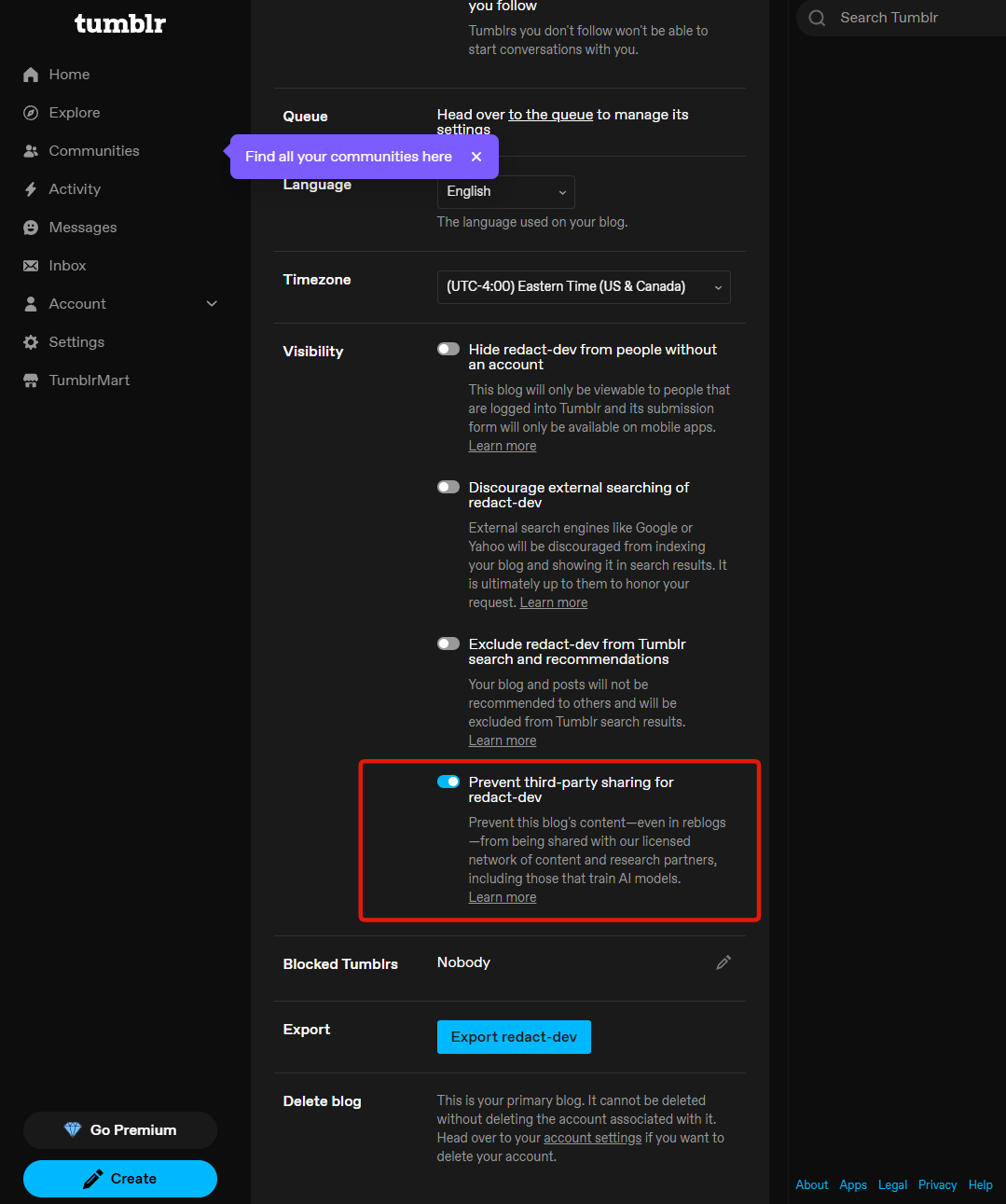Screen dimensions: 1006x1204
Task: Open Learn more under Prevent third-party sharing
Action: point(503,897)
